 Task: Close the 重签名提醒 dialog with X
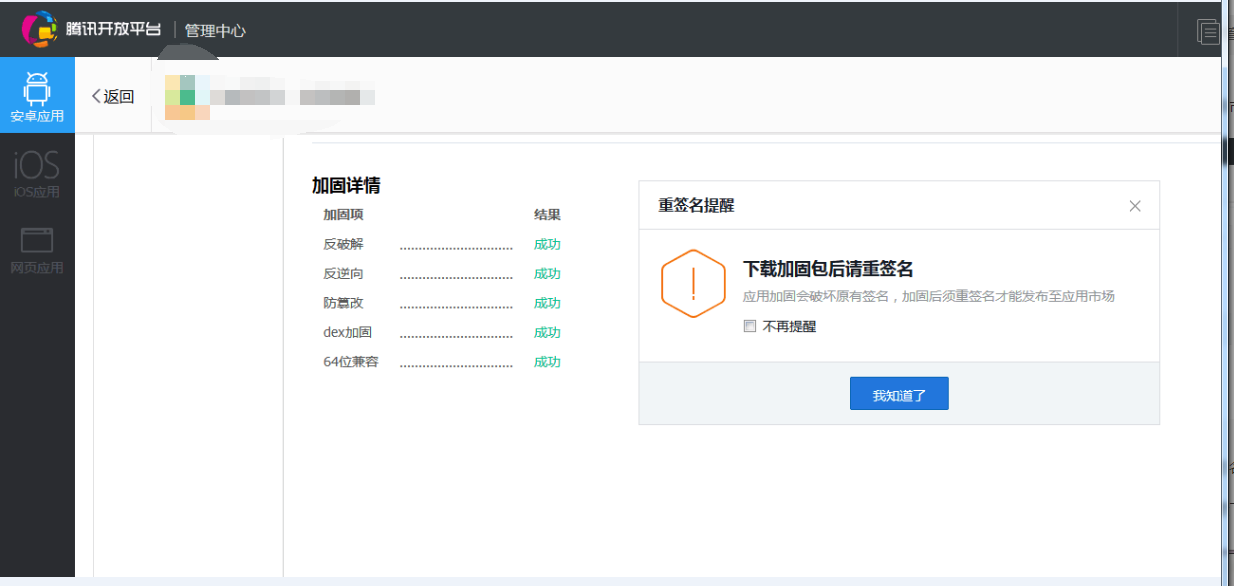pyautogui.click(x=1135, y=206)
